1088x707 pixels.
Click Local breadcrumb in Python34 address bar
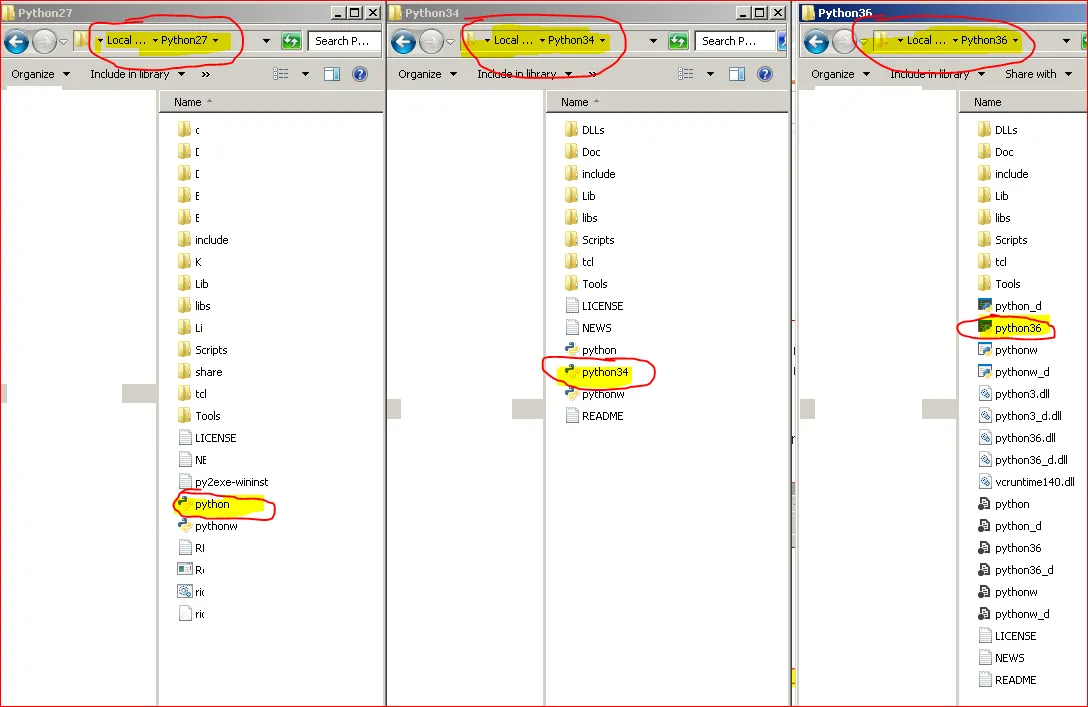tap(513, 40)
